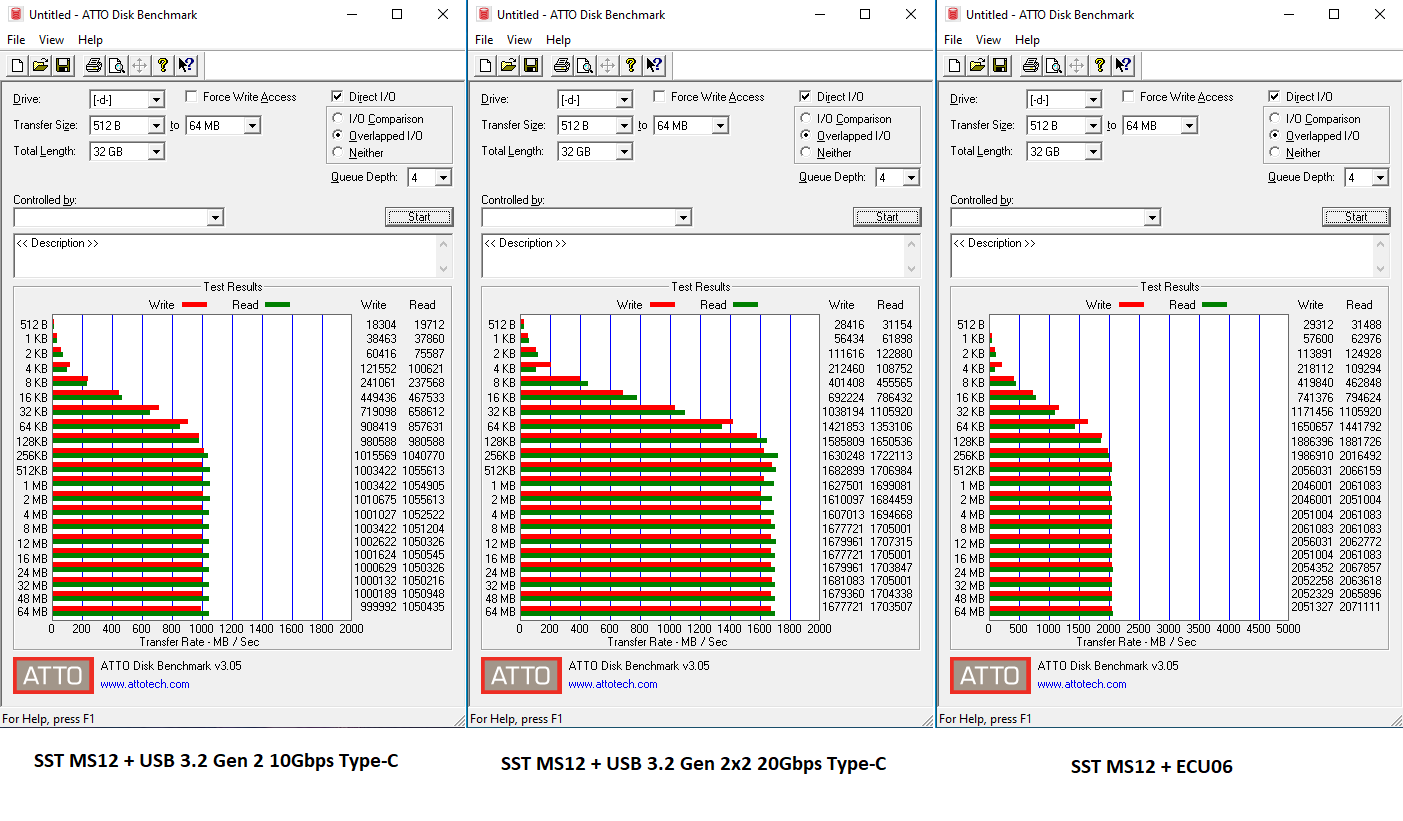Click red Write legend swatch in right window
The image size is (1403, 821).
(1131, 305)
